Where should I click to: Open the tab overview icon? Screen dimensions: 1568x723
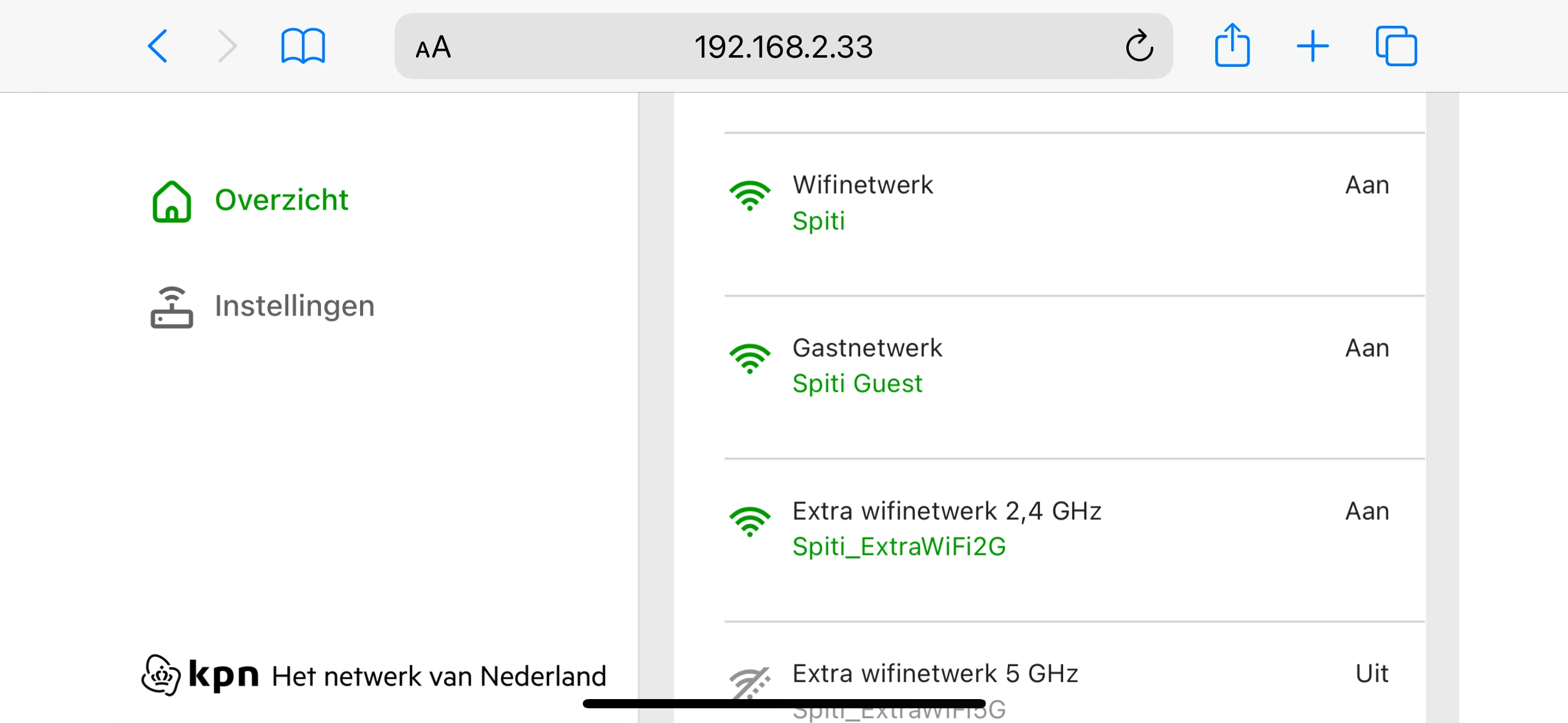point(1396,47)
